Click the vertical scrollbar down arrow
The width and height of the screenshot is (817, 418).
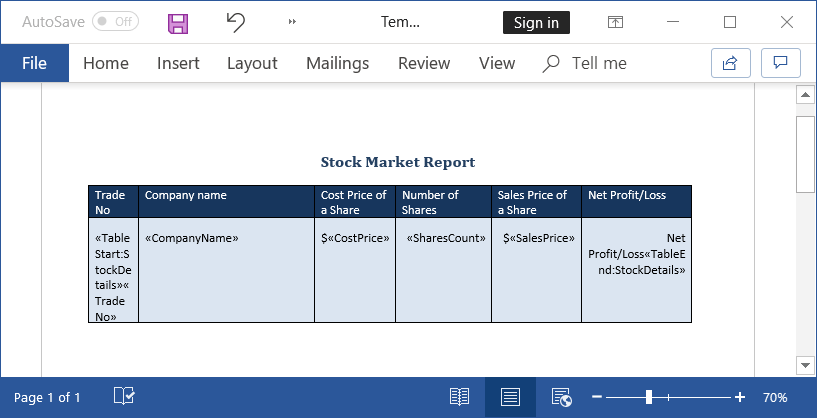(x=804, y=364)
